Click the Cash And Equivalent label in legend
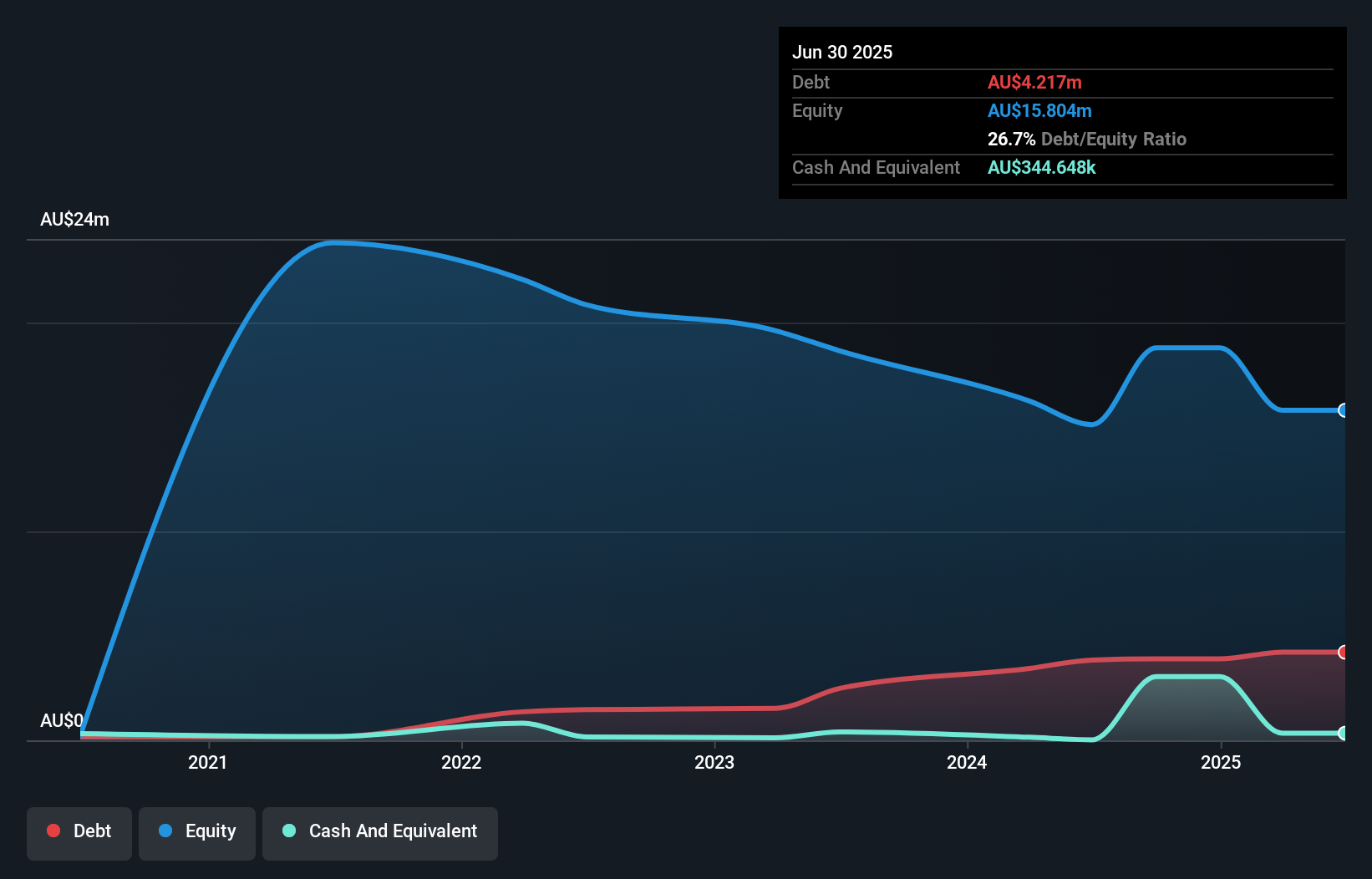This screenshot has width=1372, height=879. click(393, 831)
